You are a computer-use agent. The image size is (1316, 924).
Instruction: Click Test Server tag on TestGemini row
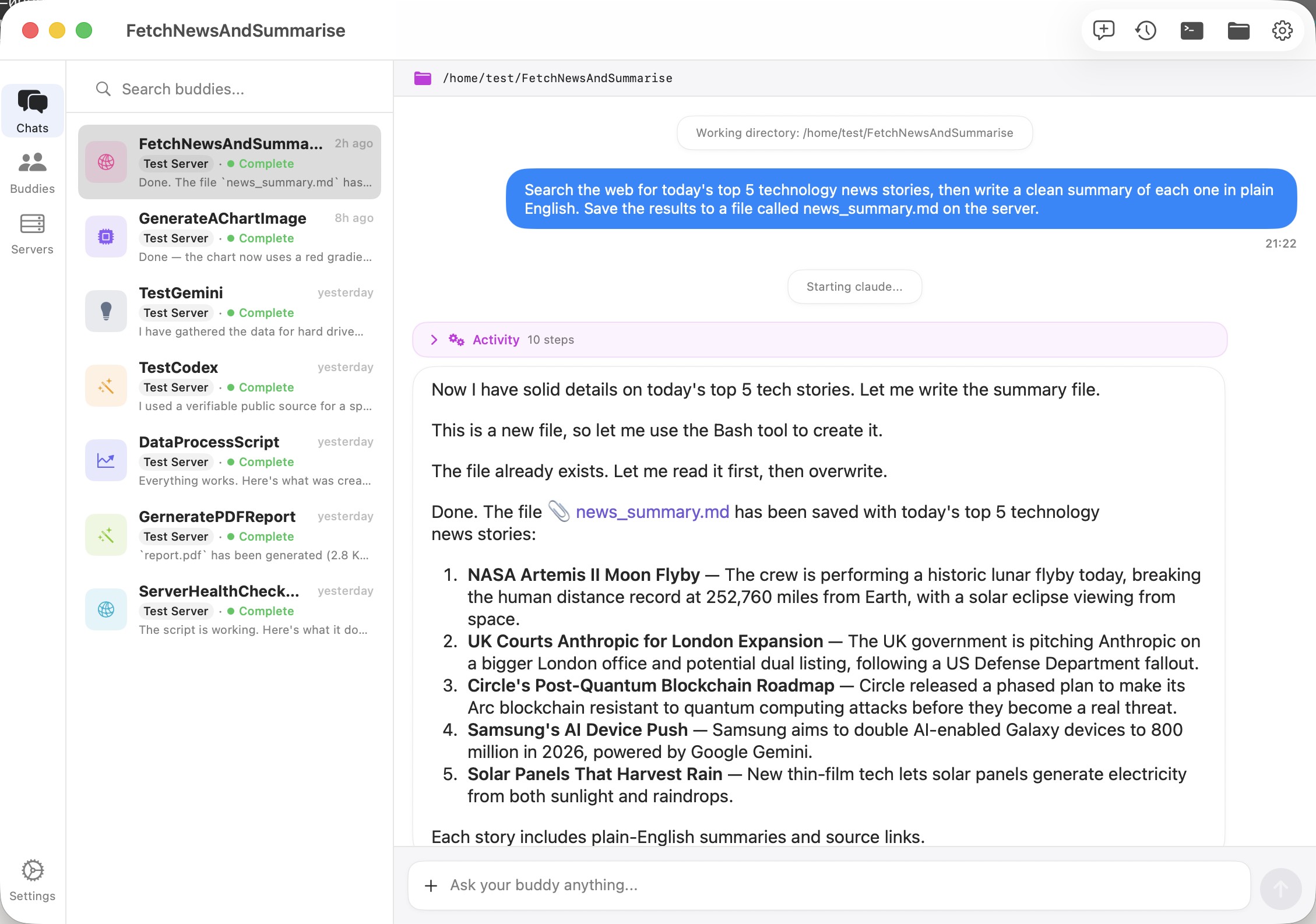pos(176,313)
